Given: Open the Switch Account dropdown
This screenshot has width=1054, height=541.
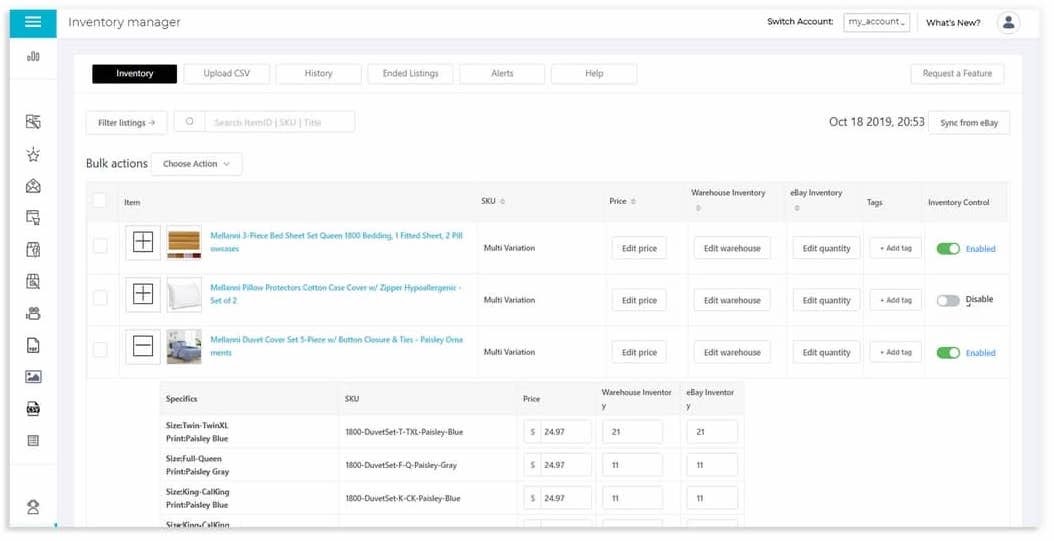Looking at the screenshot, I should tap(876, 22).
